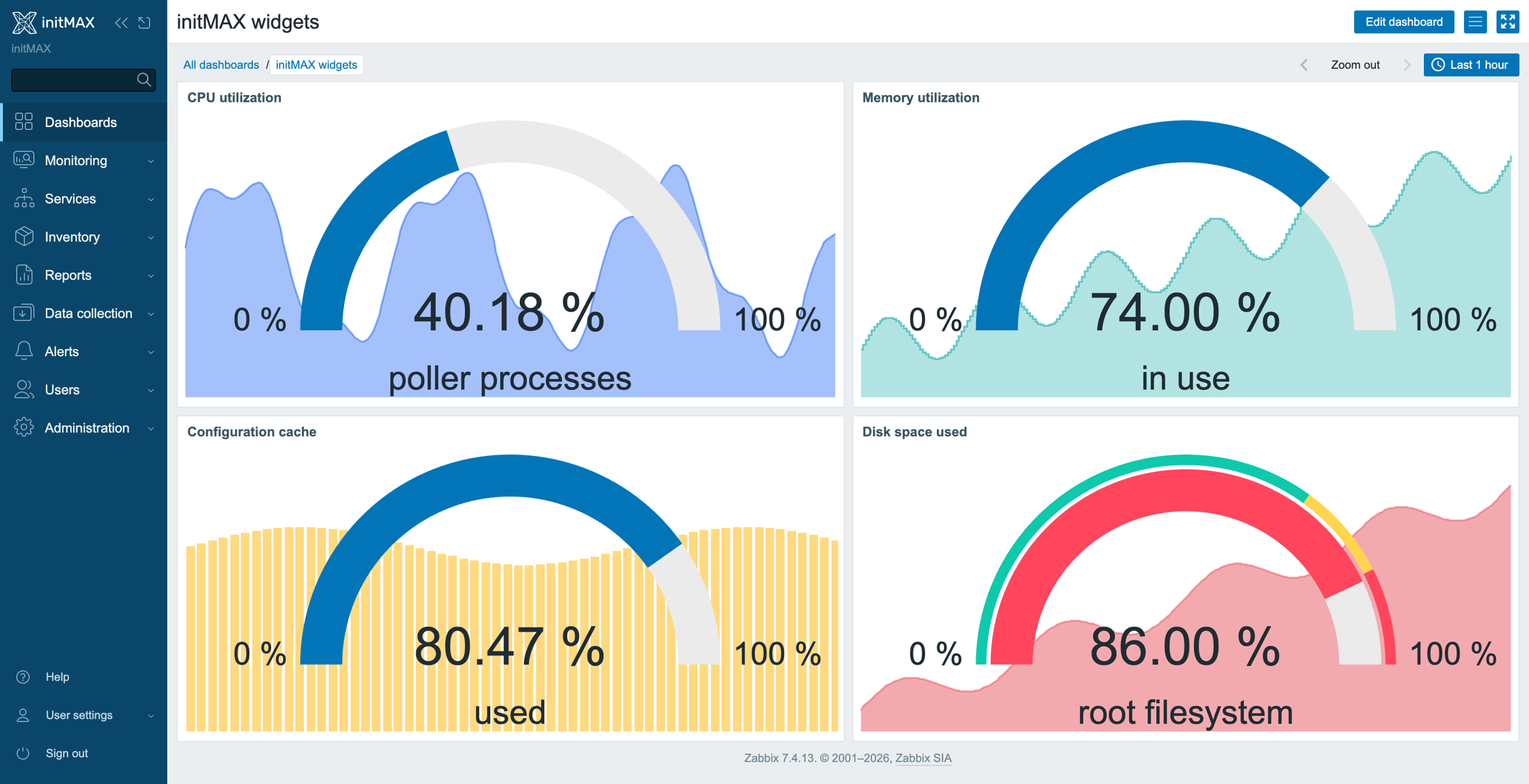Enter kiosk mode with fullscreen icon
Screen dimensions: 1529x784
1508,22
